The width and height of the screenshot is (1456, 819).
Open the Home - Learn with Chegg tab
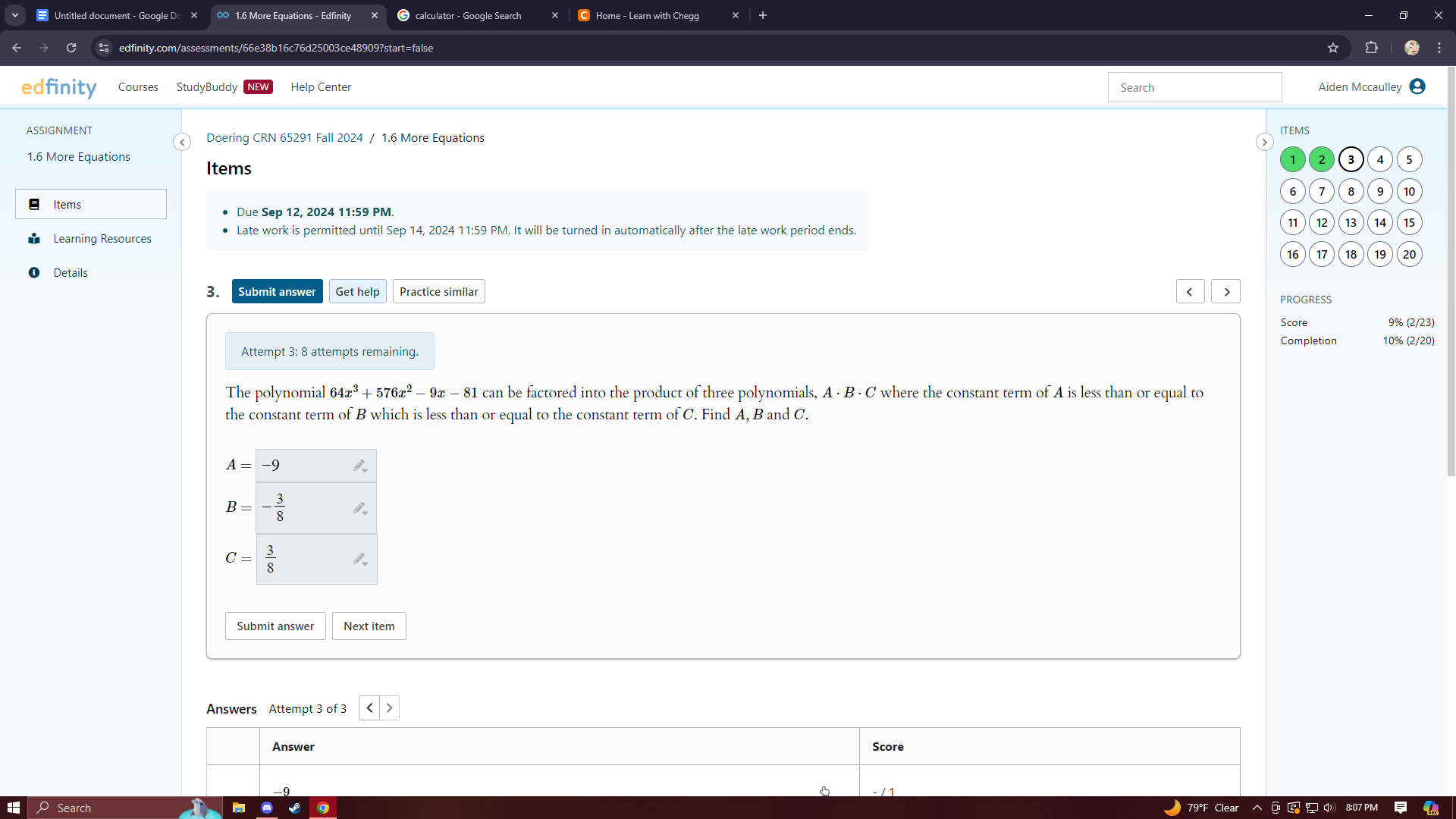point(648,15)
